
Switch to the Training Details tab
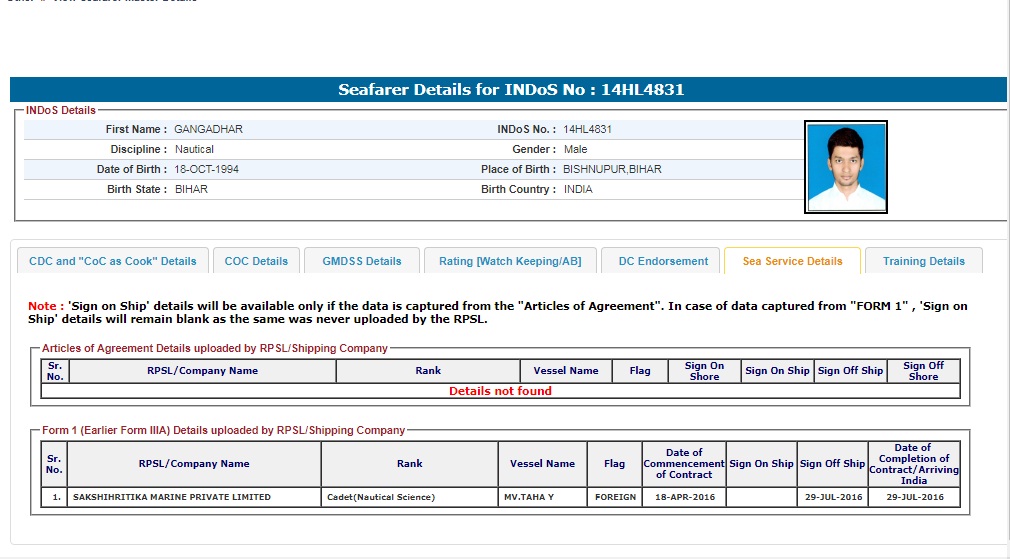923,261
